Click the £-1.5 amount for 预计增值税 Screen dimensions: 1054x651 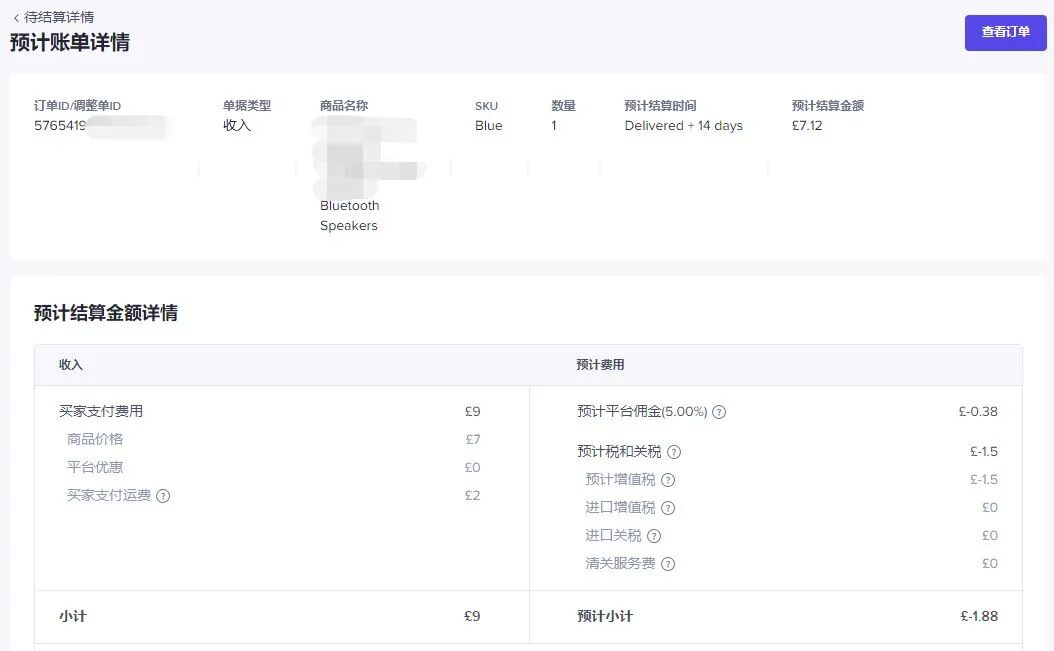(984, 480)
